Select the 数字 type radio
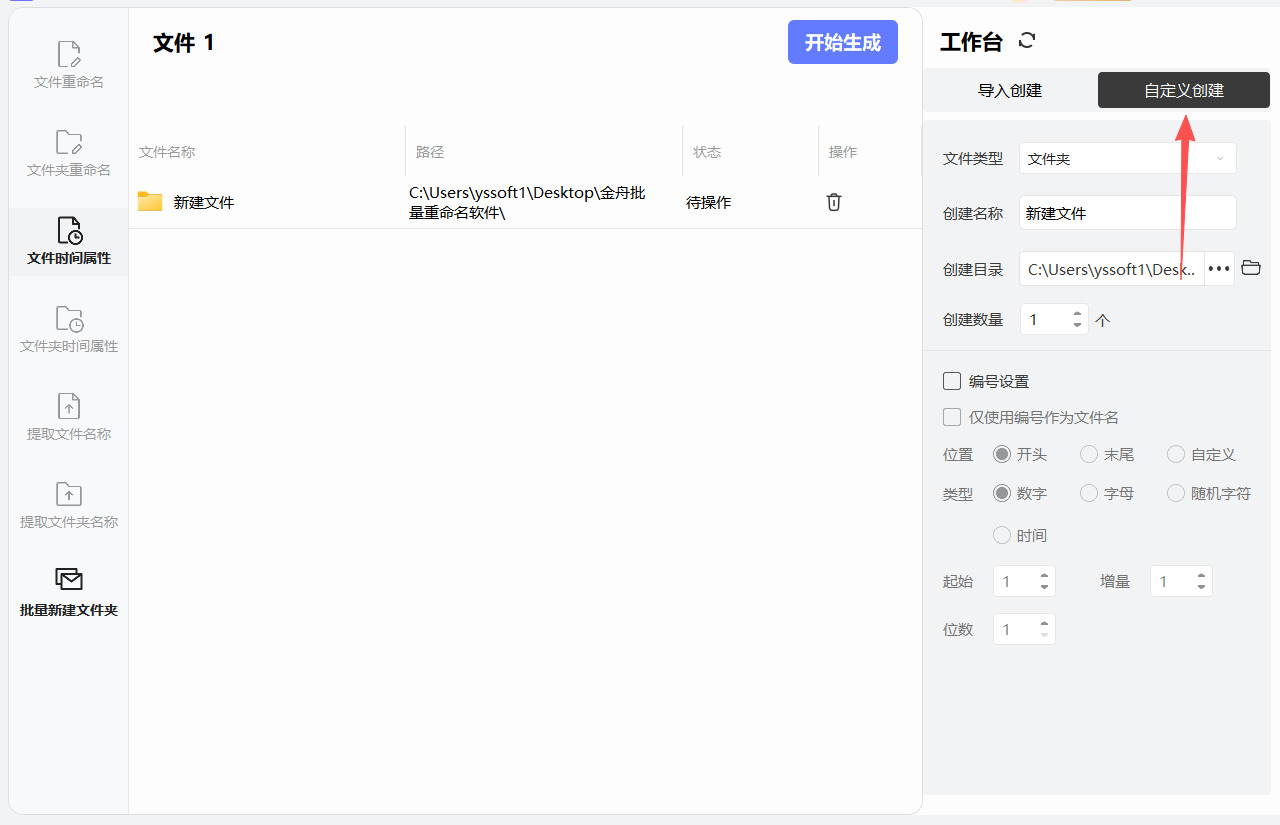1280x825 pixels. 1002,493
